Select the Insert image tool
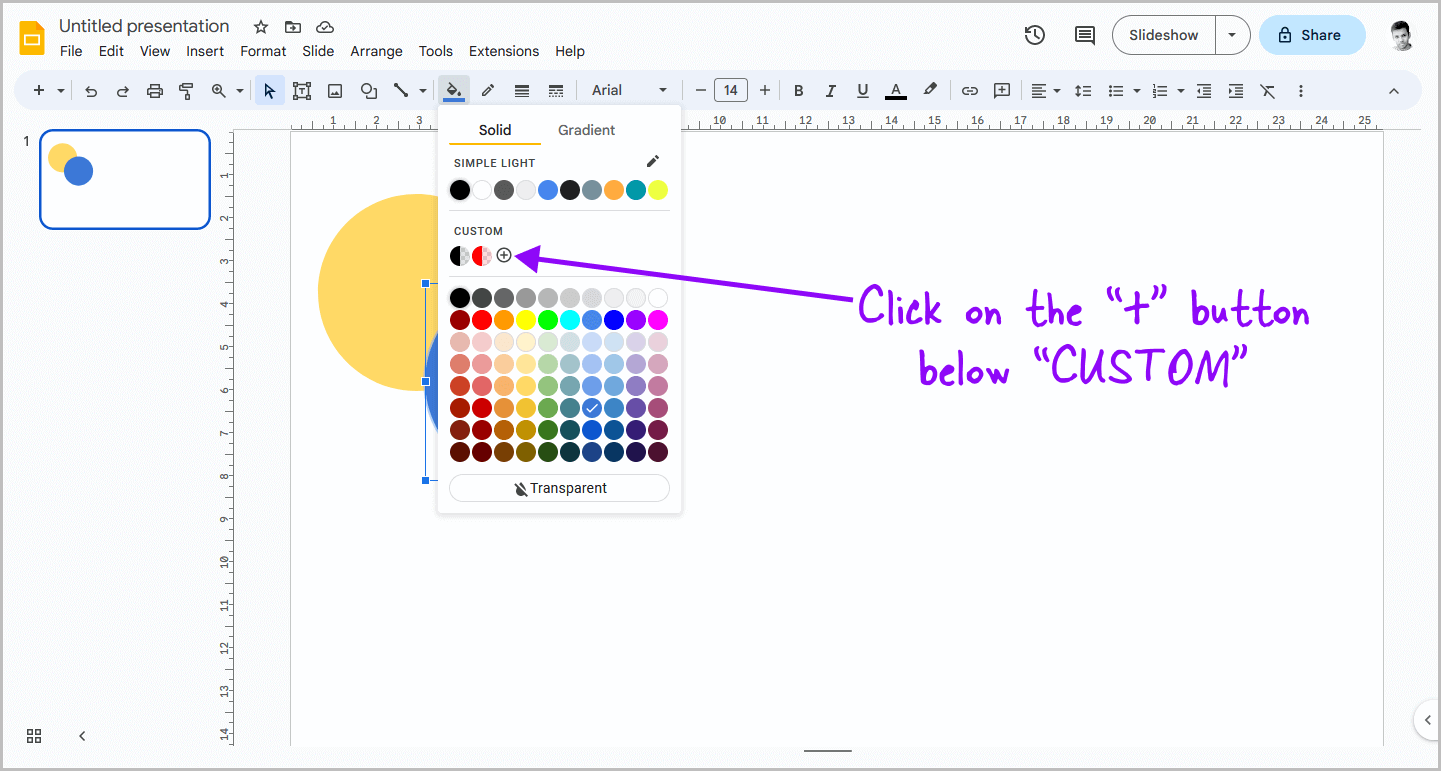This screenshot has width=1441, height=771. pyautogui.click(x=335, y=90)
